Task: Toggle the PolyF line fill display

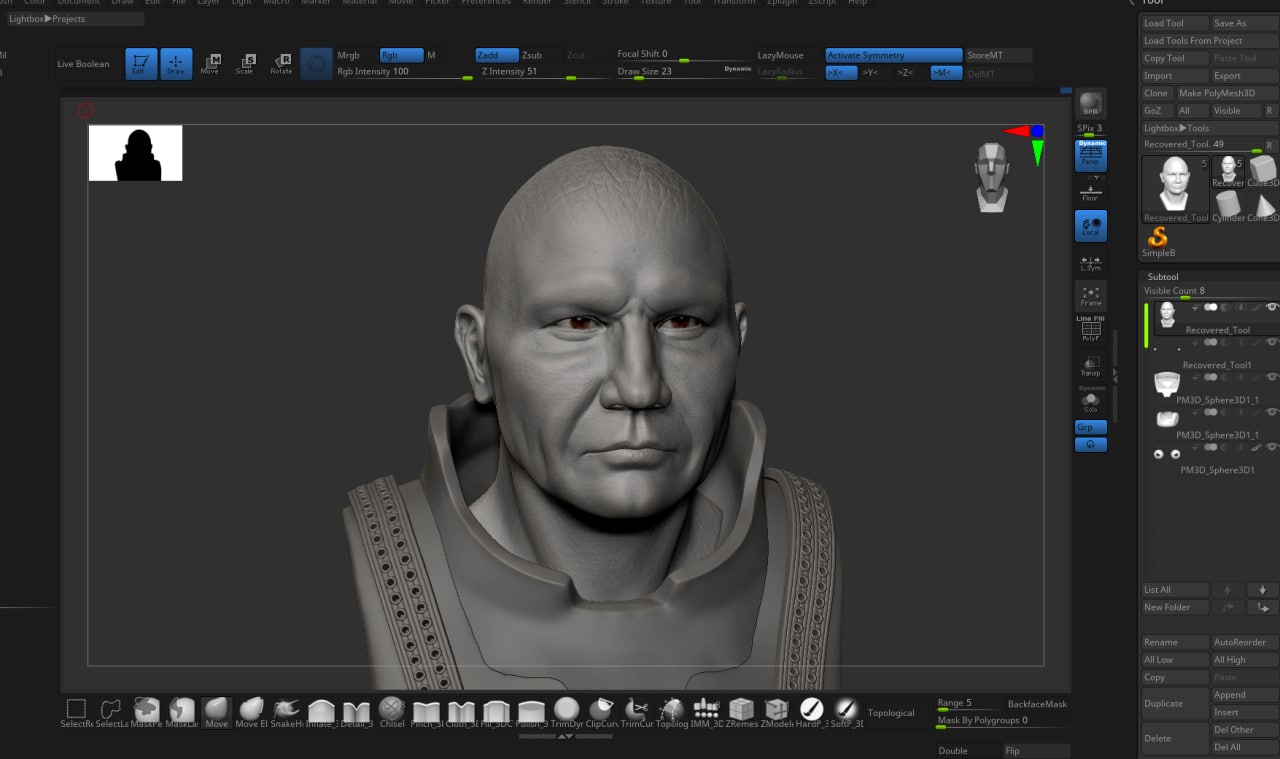Action: tap(1090, 330)
